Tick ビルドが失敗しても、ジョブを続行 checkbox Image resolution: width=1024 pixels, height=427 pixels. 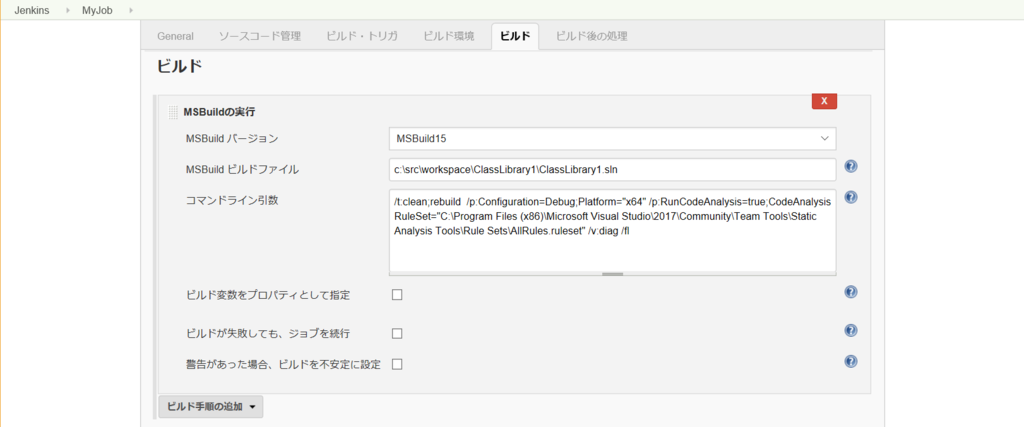[x=397, y=334]
